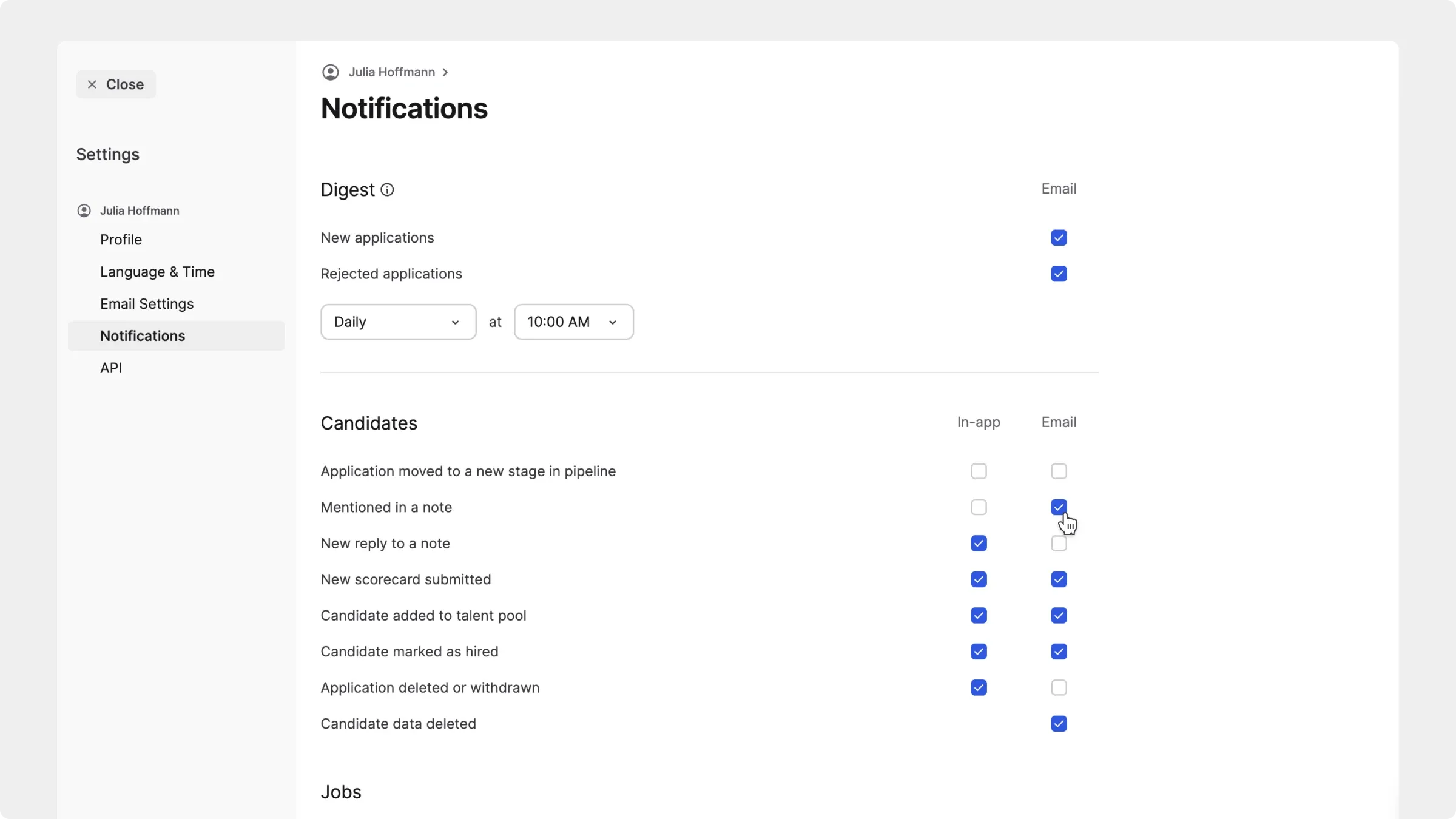Disable in-app for Candidate added to talent pool
1456x819 pixels.
979,616
